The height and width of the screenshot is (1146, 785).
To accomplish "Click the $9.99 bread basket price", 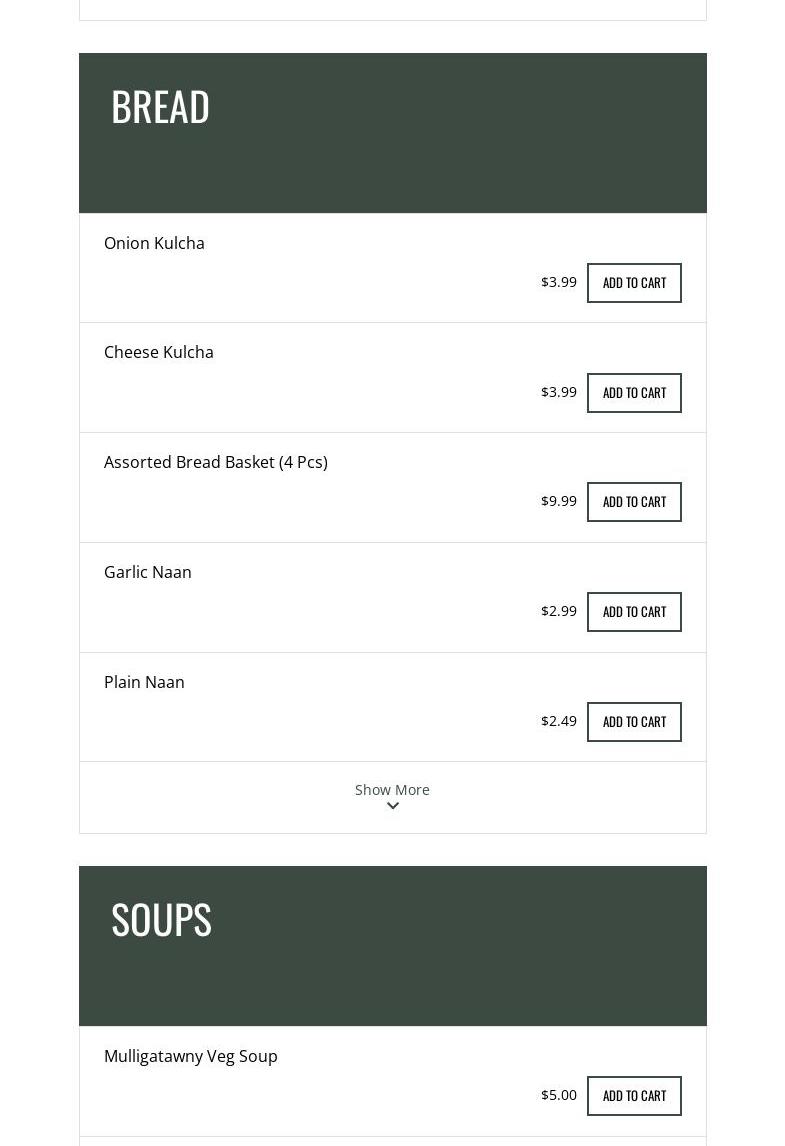I will [559, 501].
